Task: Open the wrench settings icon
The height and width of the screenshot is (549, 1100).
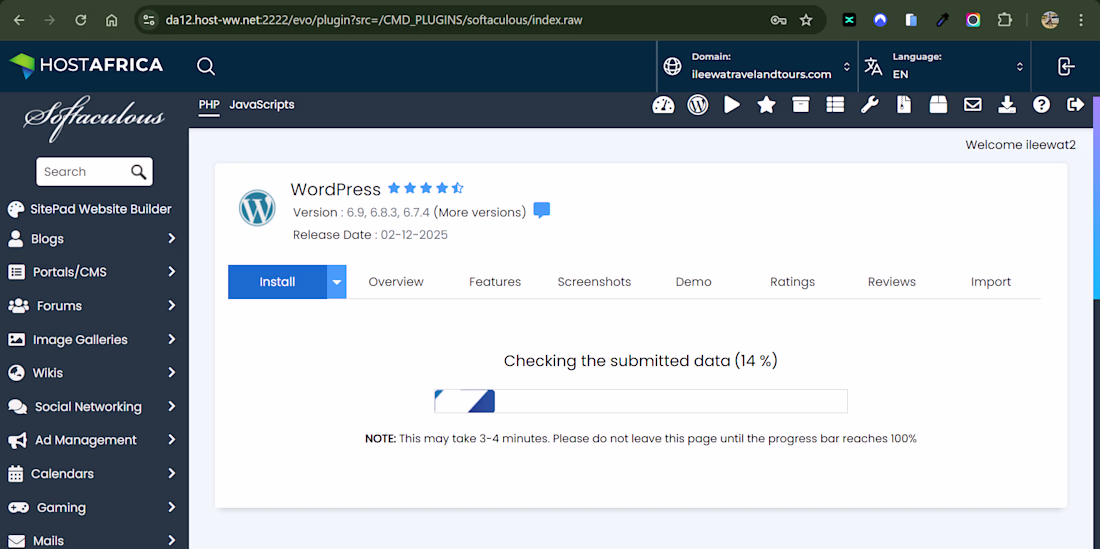Action: click(x=869, y=105)
